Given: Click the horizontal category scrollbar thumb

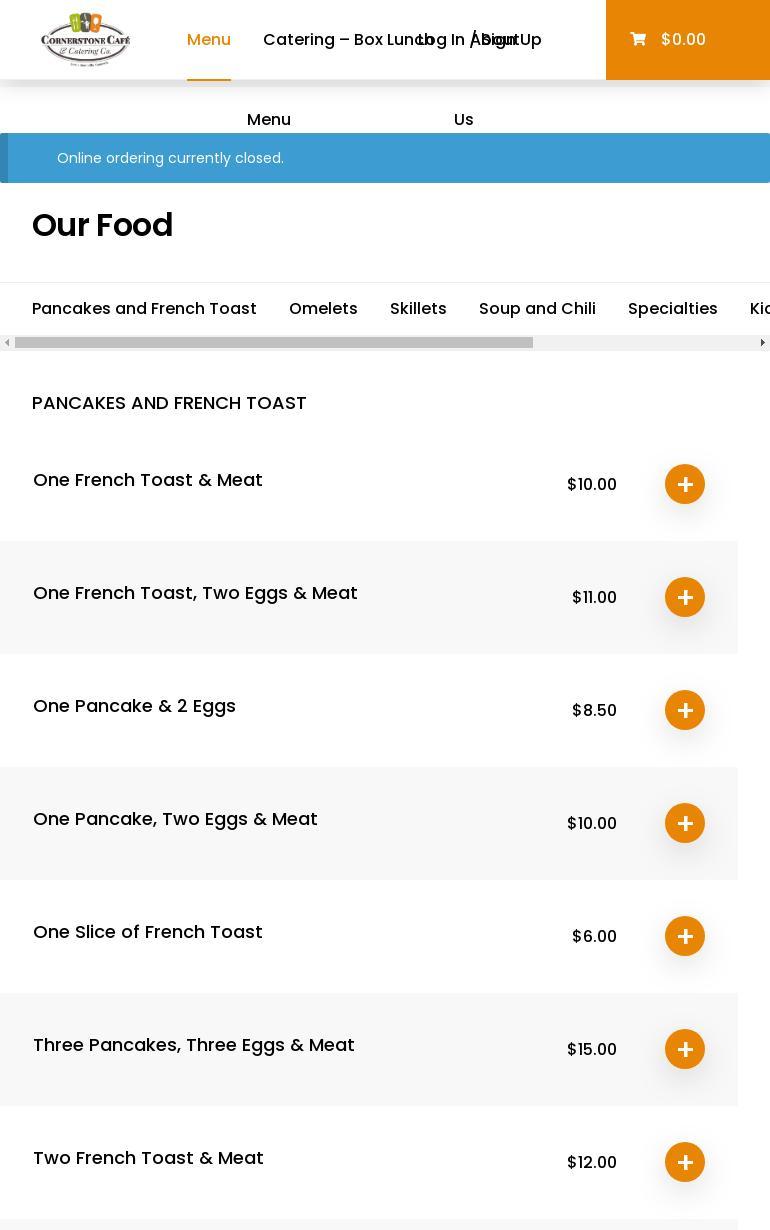Looking at the screenshot, I should coord(273,343).
